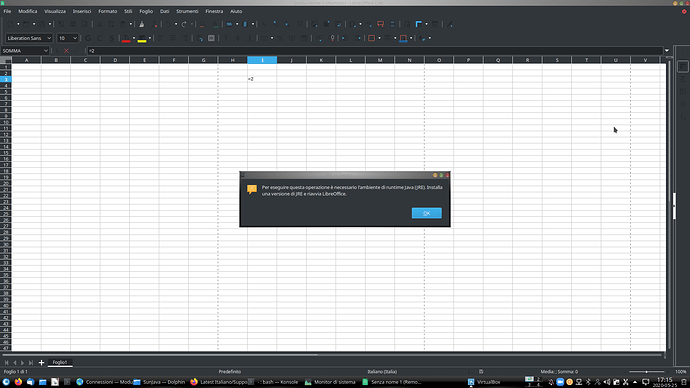Image resolution: width=690 pixels, height=388 pixels.
Task: Cut the selection with the scissors icon
Action: point(99,24)
